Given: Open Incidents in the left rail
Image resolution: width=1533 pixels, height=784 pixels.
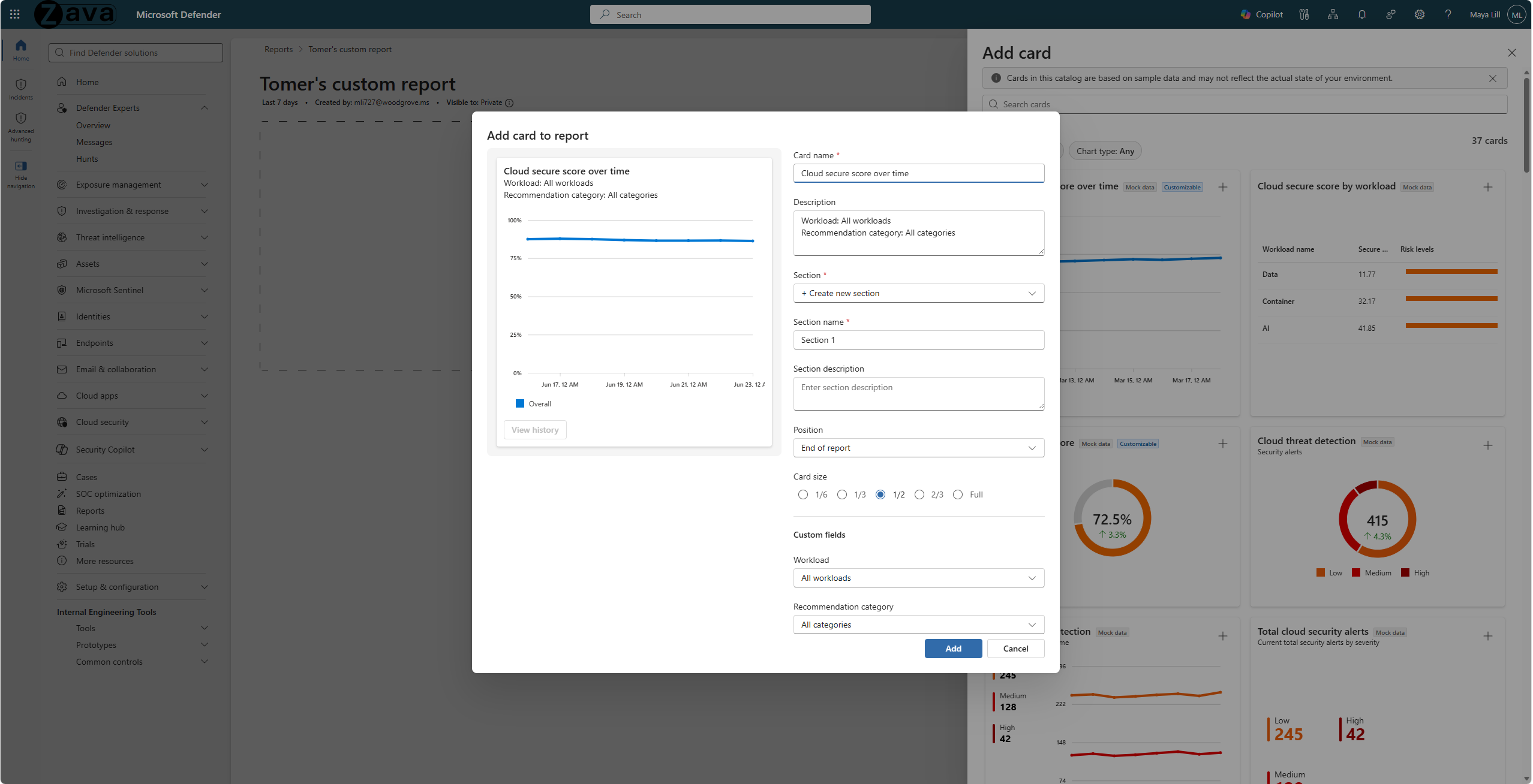Looking at the screenshot, I should tap(21, 89).
